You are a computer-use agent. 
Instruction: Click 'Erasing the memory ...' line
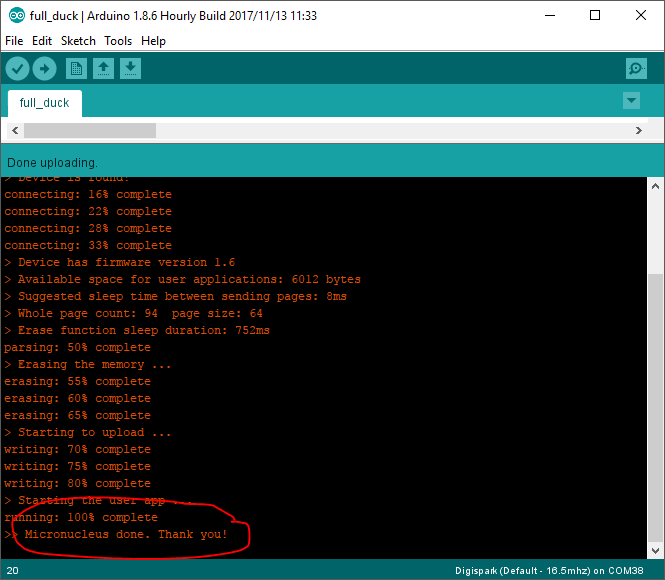[87, 364]
